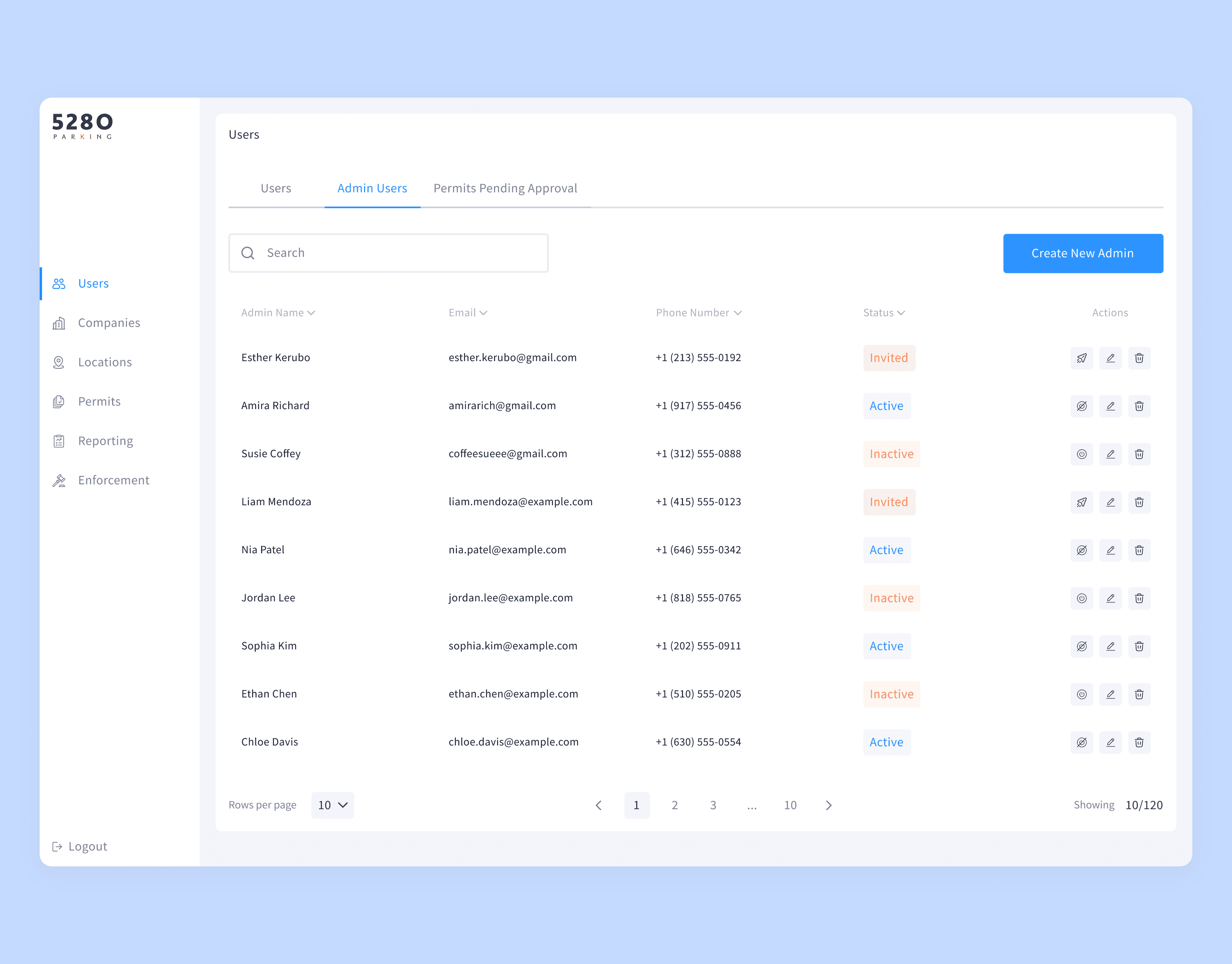Viewport: 1232px width, 964px height.
Task: Open Permits Pending Approval tab
Action: 505,188
